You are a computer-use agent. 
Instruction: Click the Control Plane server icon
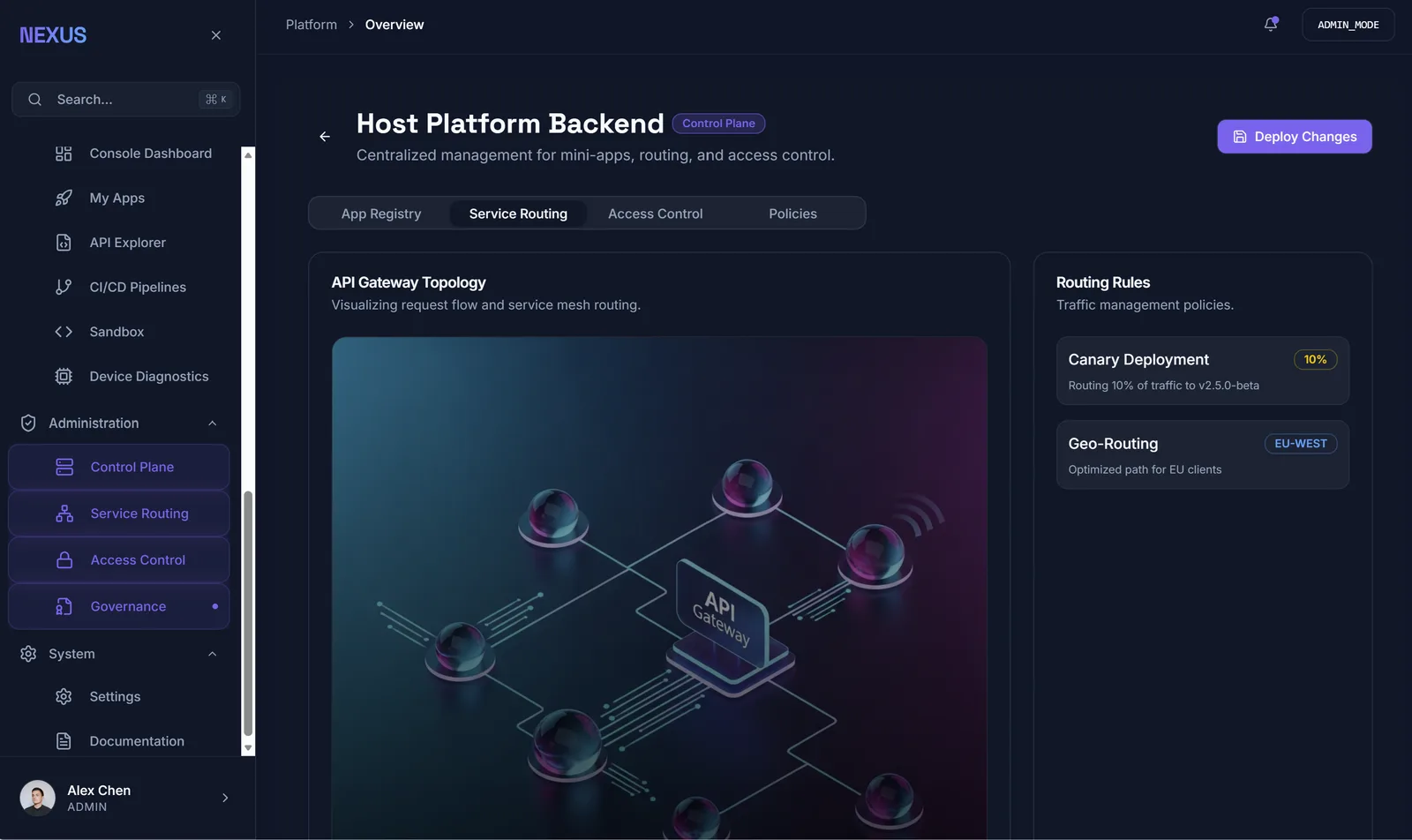tap(64, 467)
